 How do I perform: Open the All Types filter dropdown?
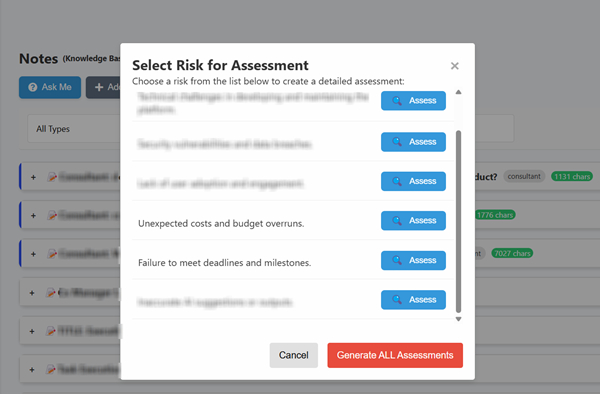click(x=73, y=129)
